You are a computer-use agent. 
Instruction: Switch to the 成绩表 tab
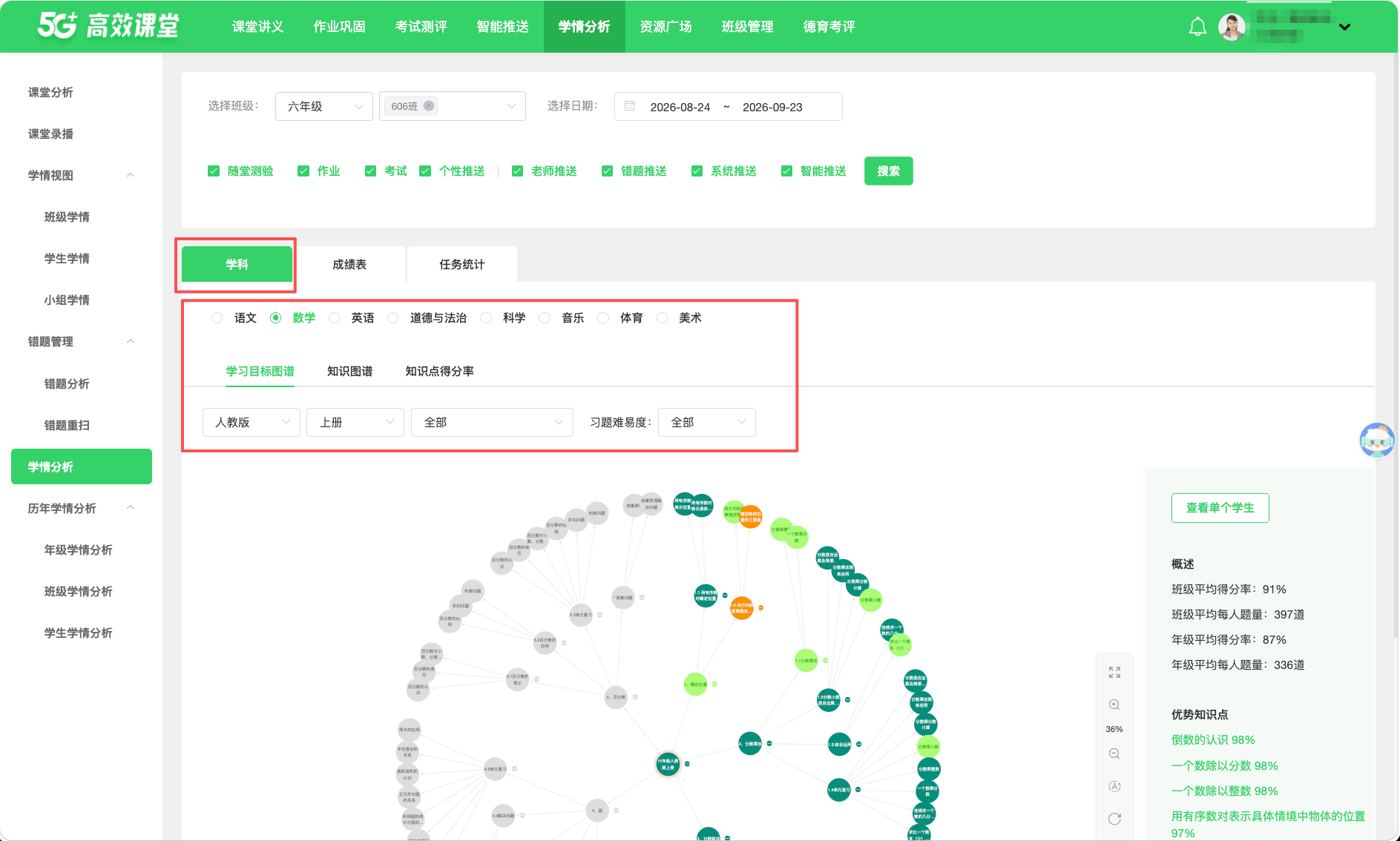click(349, 264)
